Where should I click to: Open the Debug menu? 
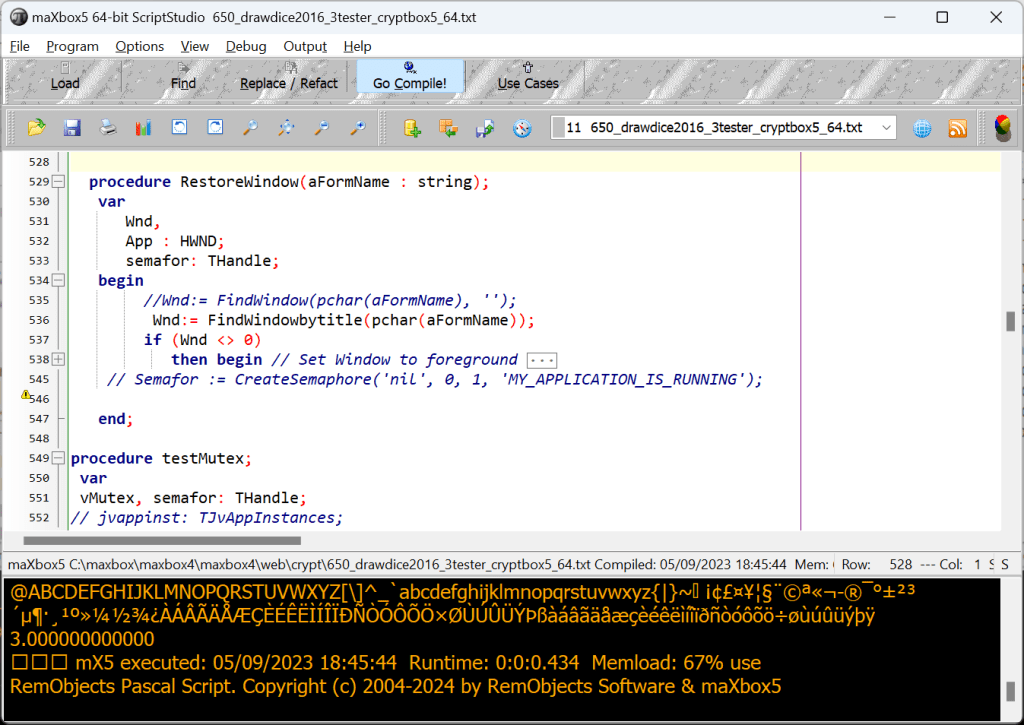246,46
